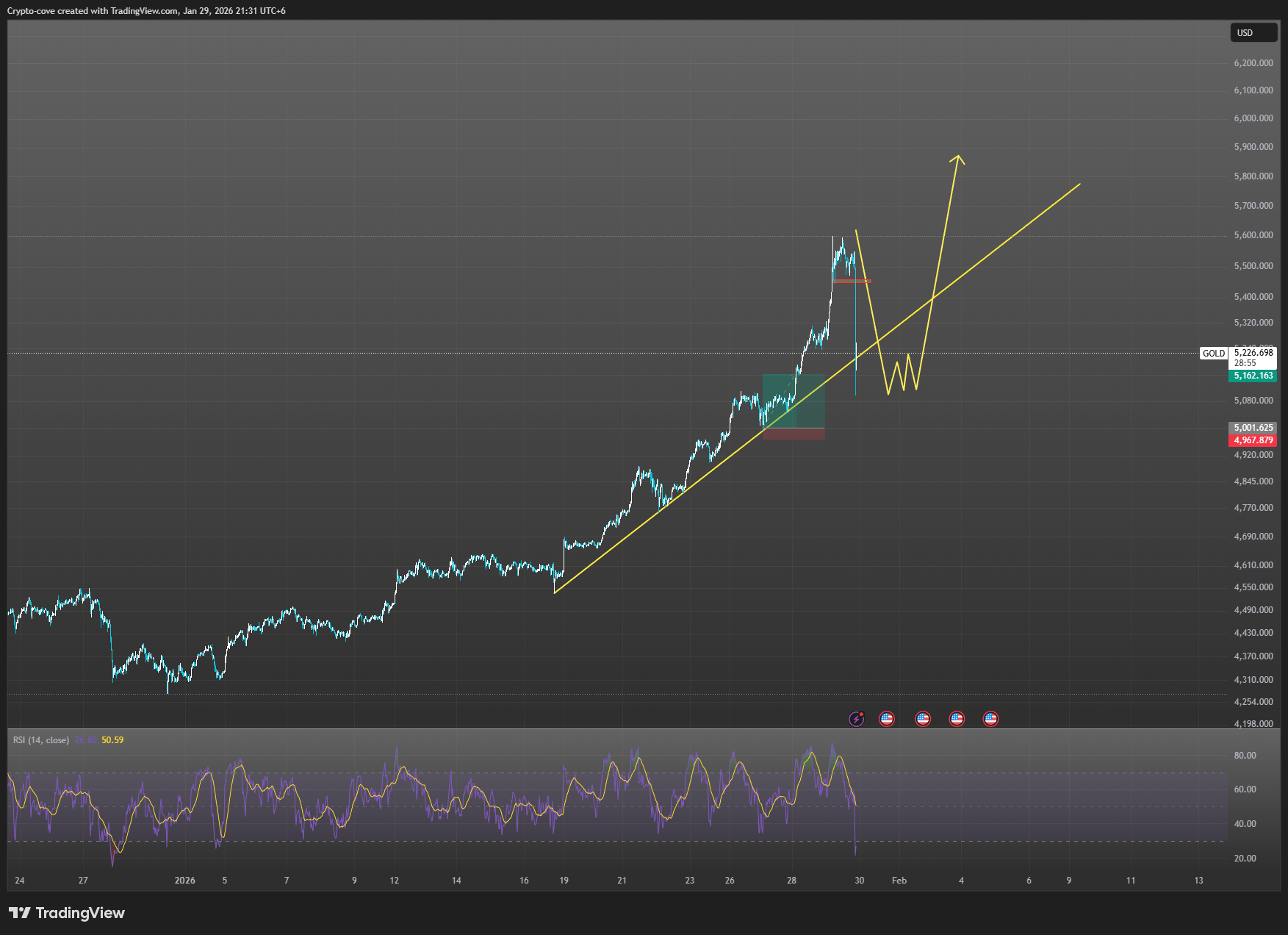This screenshot has height=935, width=1288.
Task: Open the leftmost US flag economic event
Action: coord(887,719)
